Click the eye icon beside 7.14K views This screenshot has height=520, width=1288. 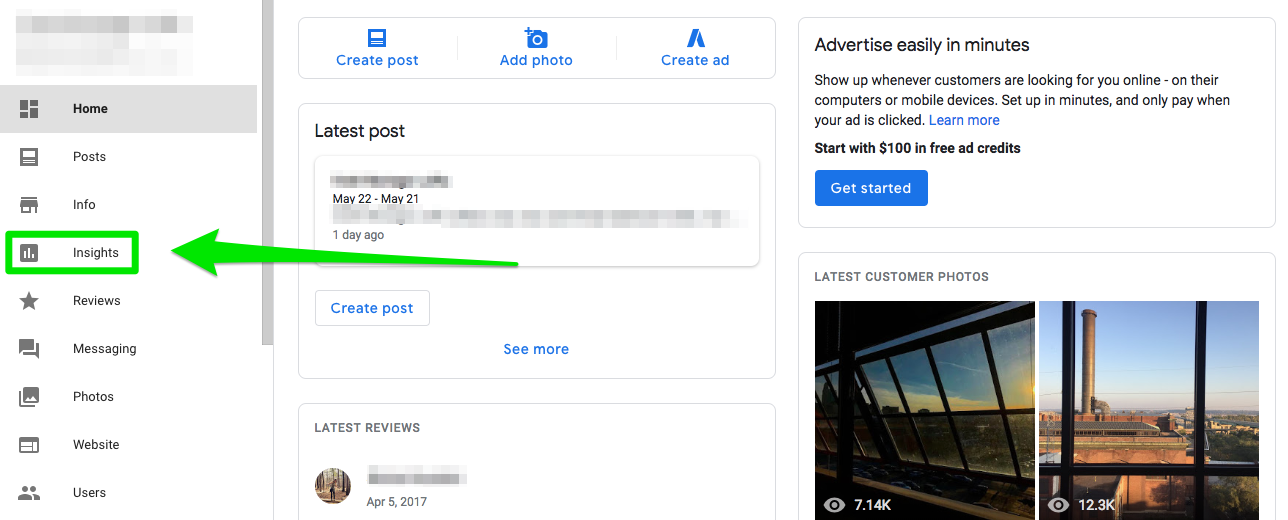[834, 506]
